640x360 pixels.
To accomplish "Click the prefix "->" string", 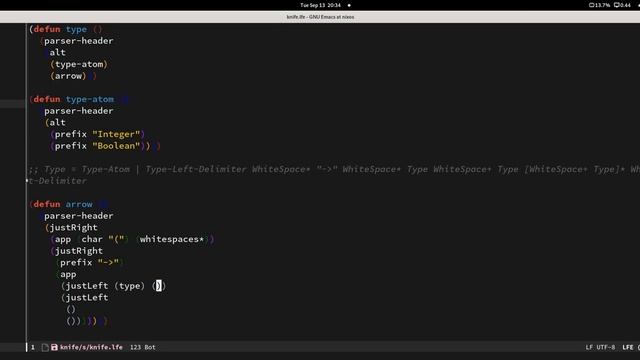I will pos(108,262).
